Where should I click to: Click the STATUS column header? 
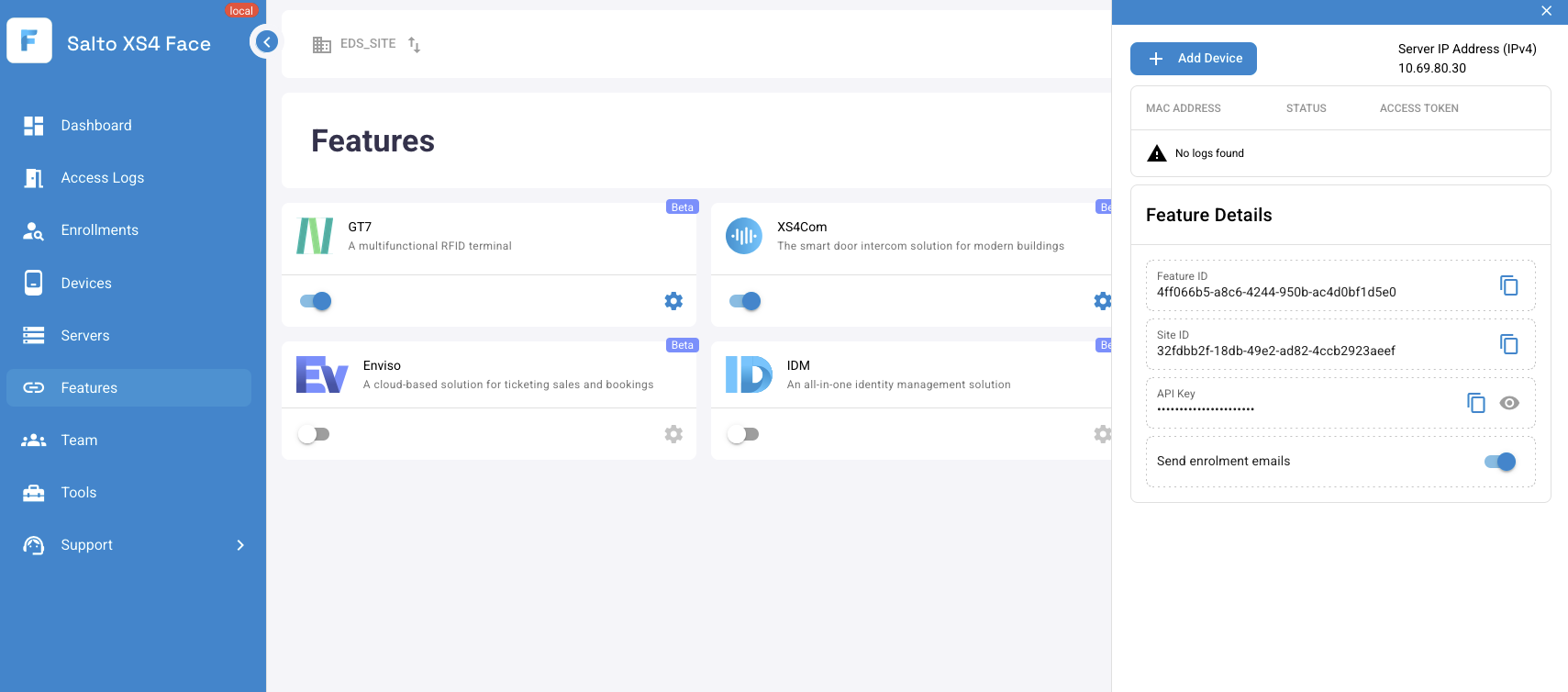tap(1307, 108)
